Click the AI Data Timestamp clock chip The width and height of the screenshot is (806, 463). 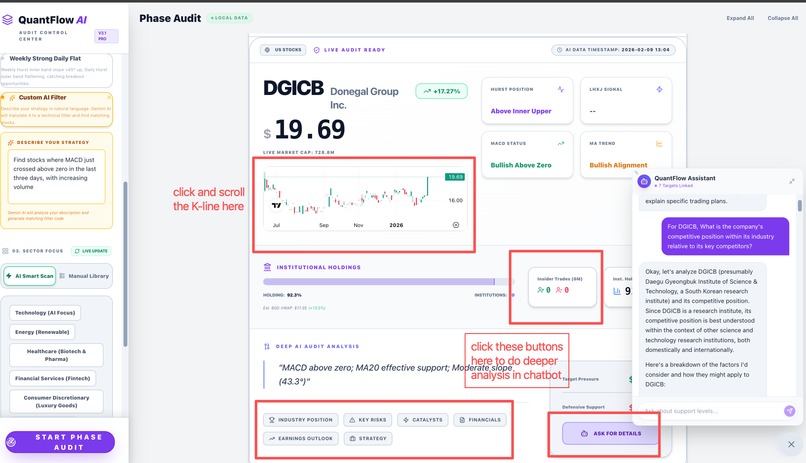[613, 50]
